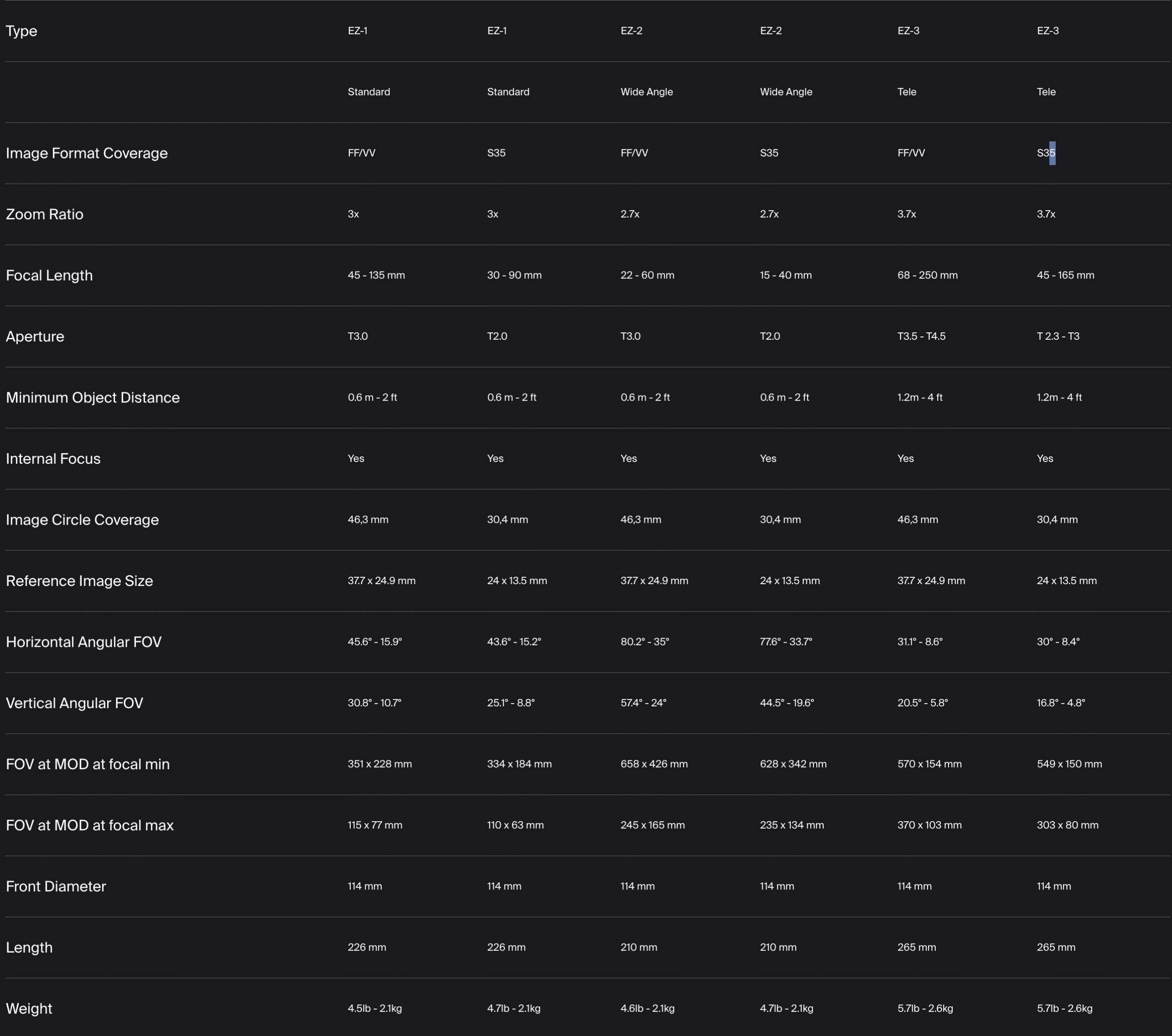
Task: Click horizontal FOV value '77.6° - 33.7°'
Action: coord(786,642)
